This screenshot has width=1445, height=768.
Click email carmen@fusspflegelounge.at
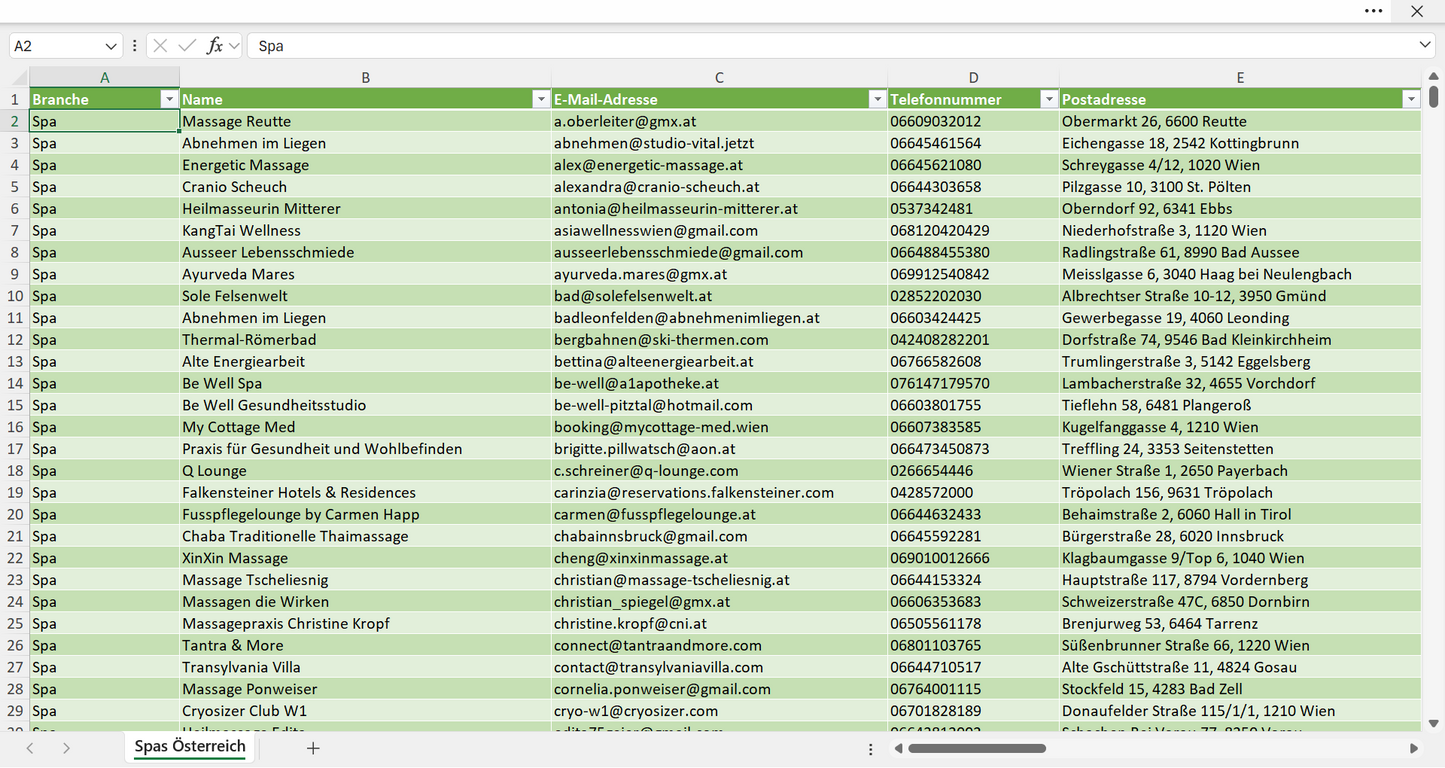719,515
